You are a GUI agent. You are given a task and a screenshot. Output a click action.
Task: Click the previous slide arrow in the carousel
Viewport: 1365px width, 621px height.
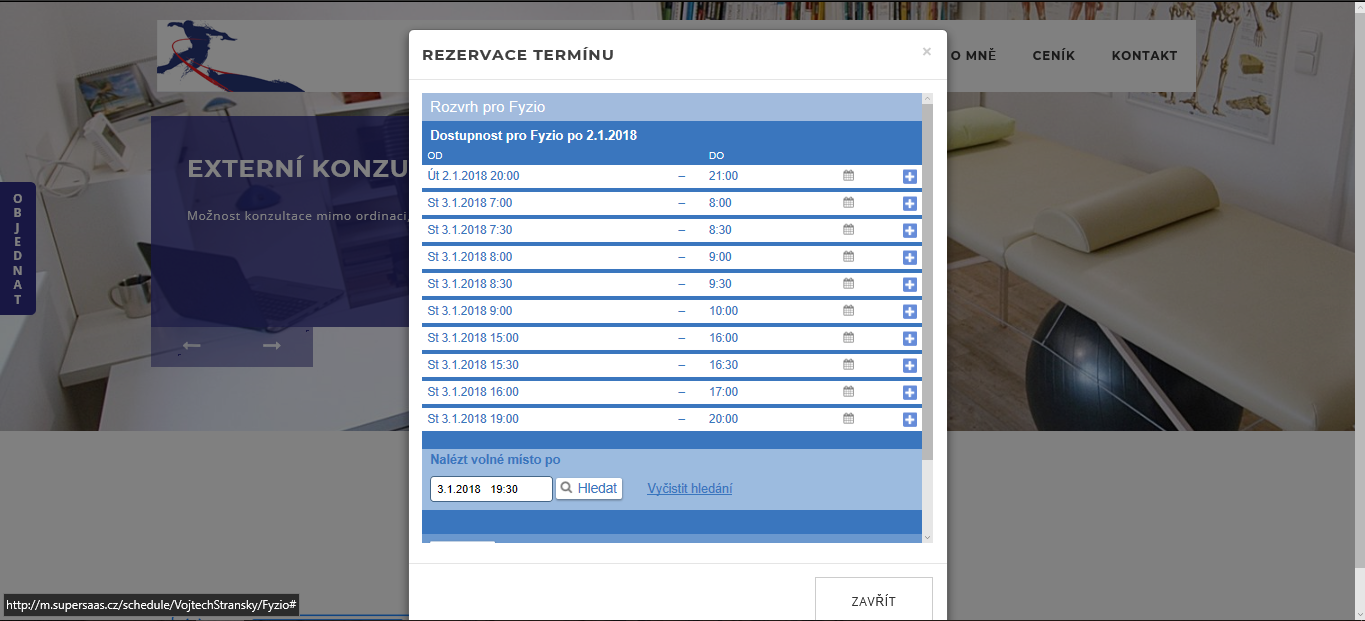[192, 346]
